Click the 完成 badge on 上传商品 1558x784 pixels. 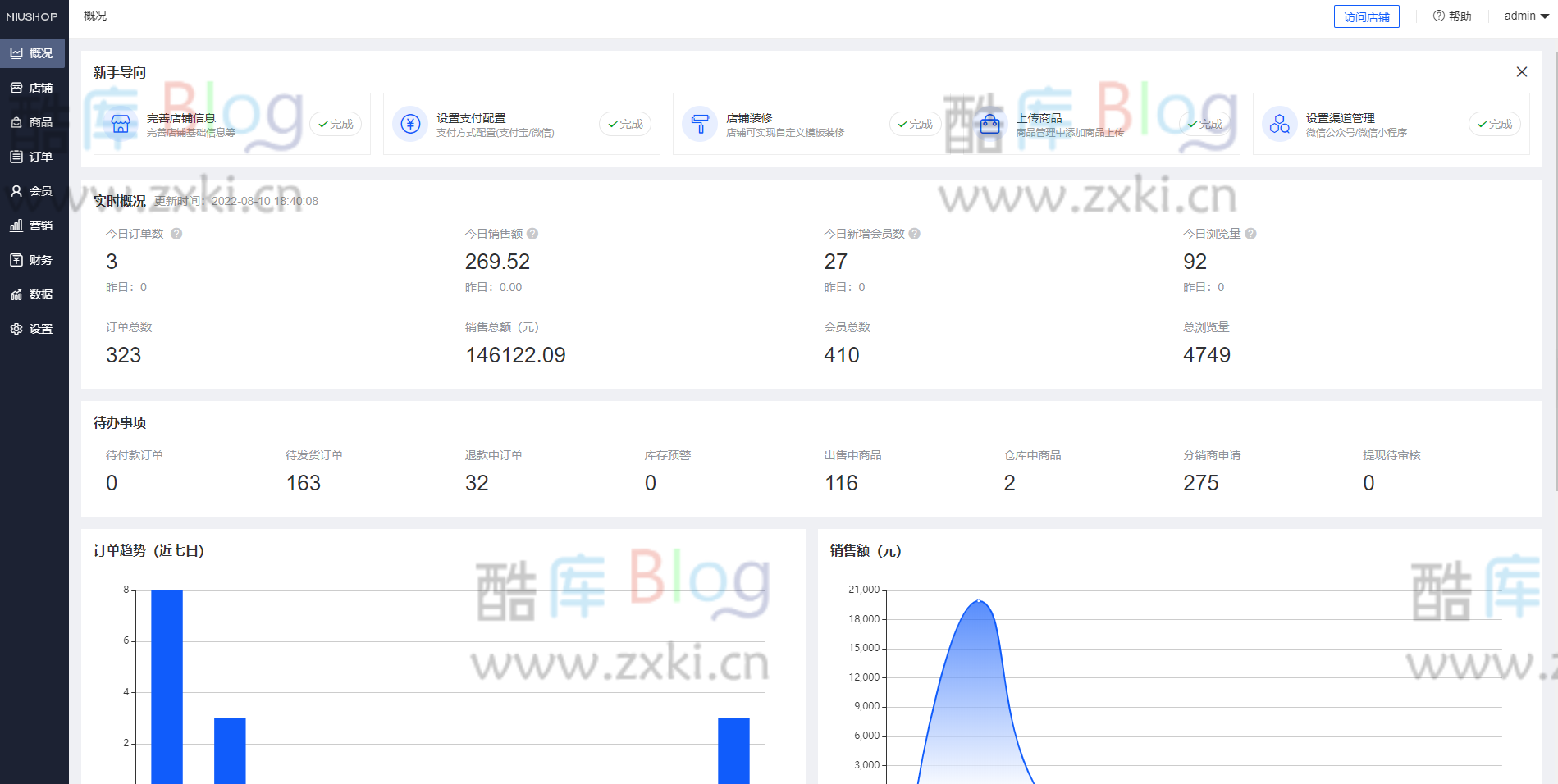pyautogui.click(x=1204, y=124)
